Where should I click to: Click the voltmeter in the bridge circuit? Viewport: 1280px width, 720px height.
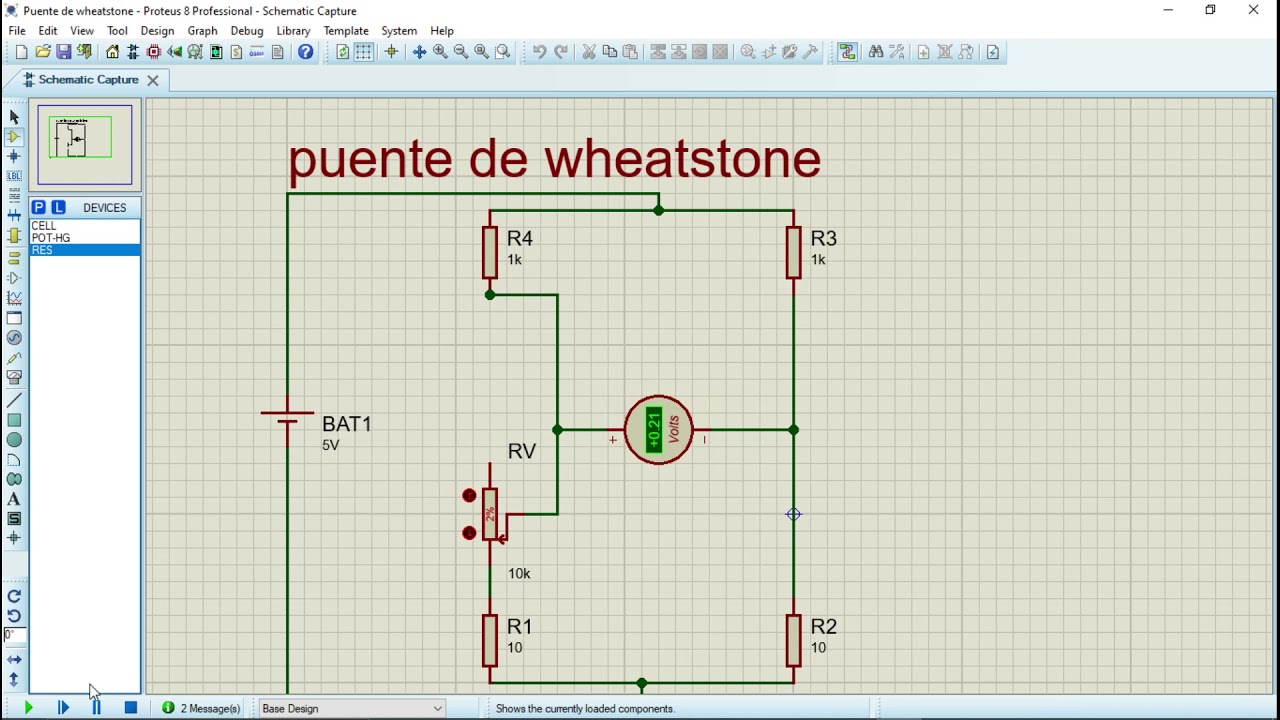[658, 430]
